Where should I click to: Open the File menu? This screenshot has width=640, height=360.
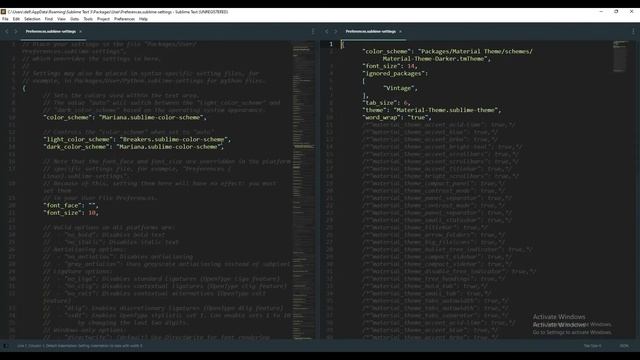[x=5, y=19]
